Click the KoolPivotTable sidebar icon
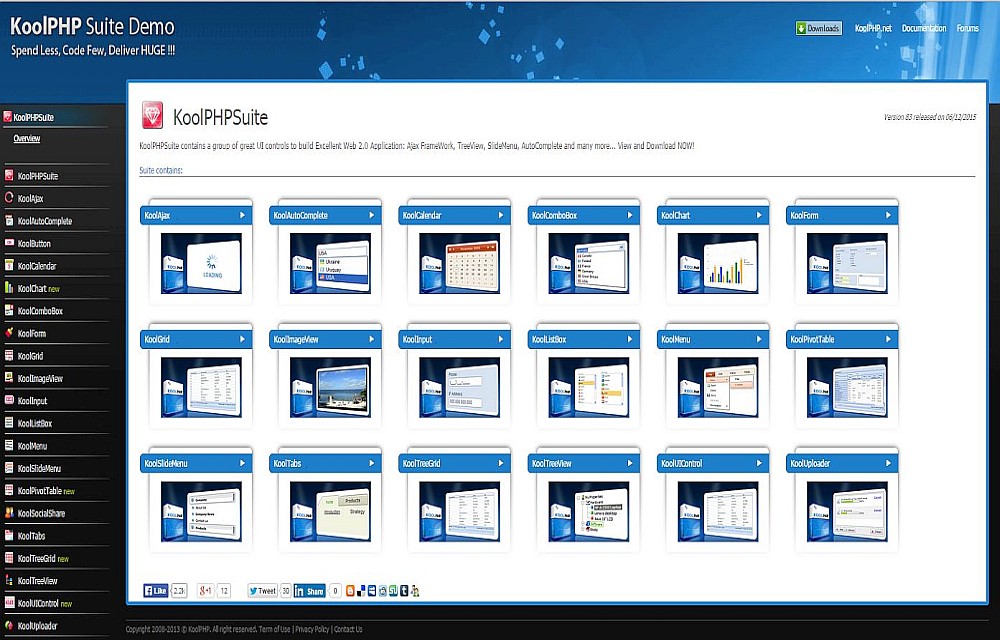Image resolution: width=1000 pixels, height=640 pixels. pos(9,490)
